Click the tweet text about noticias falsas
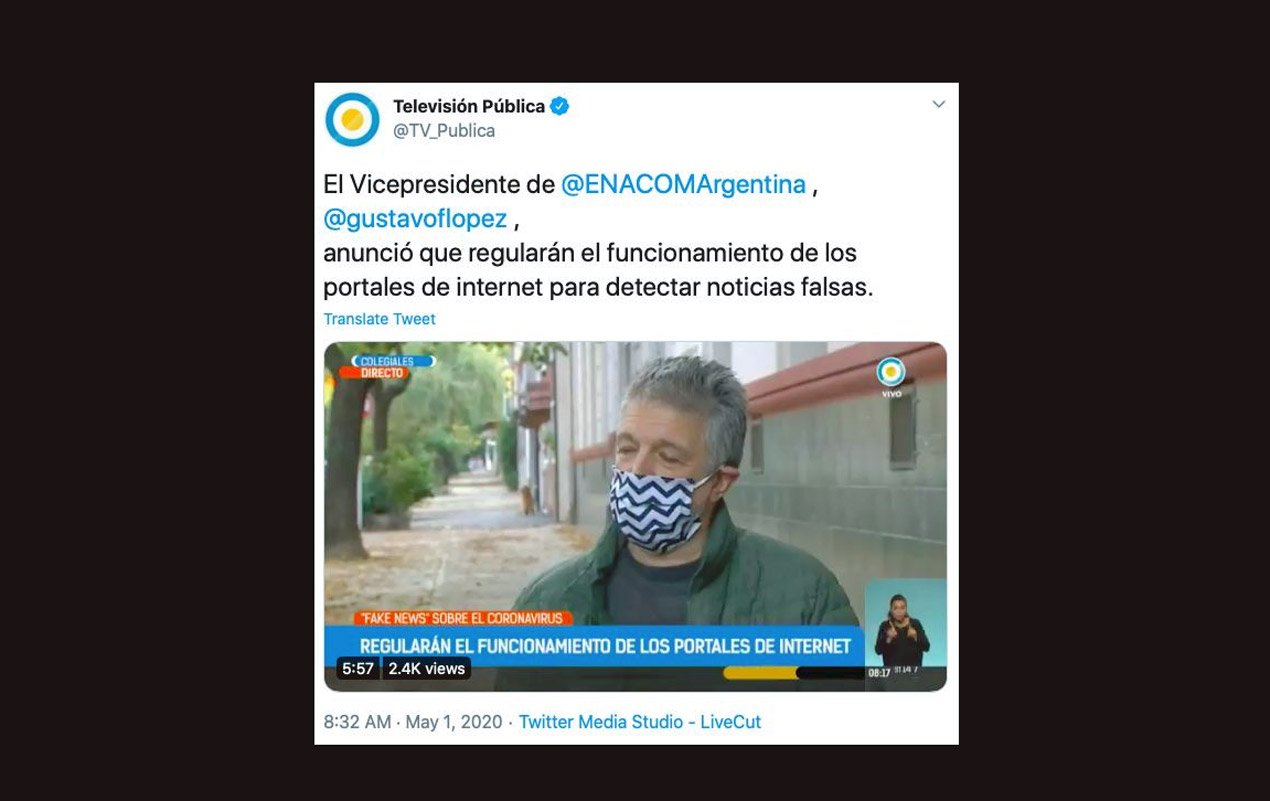Screen dimensions: 1270x801 tap(598, 270)
